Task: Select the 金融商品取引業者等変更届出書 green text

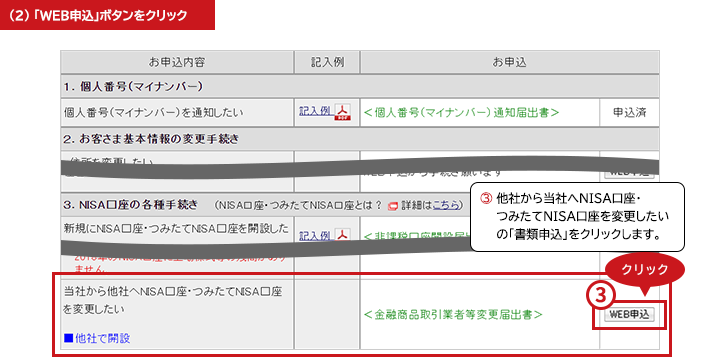Action: tap(453, 315)
